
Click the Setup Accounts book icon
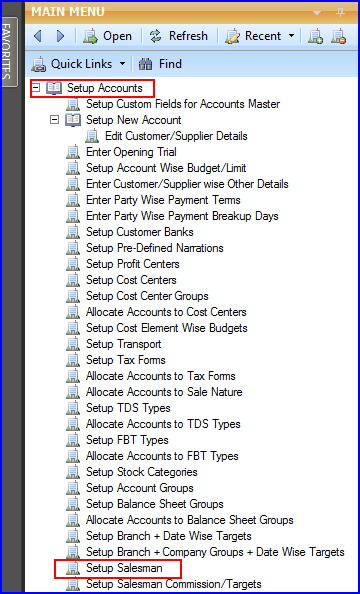pyautogui.click(x=53, y=88)
